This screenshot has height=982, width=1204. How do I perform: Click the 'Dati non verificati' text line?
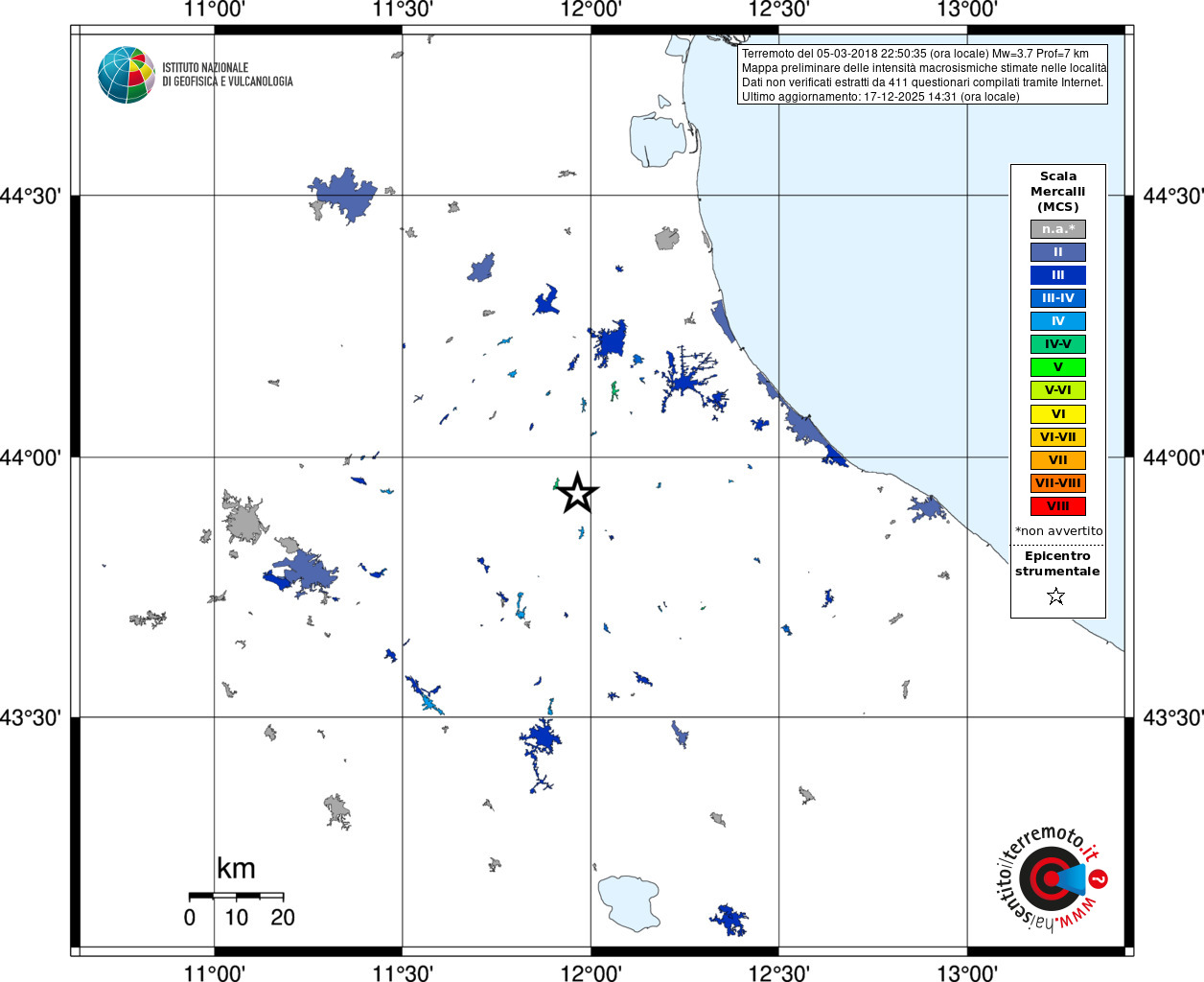[x=922, y=82]
